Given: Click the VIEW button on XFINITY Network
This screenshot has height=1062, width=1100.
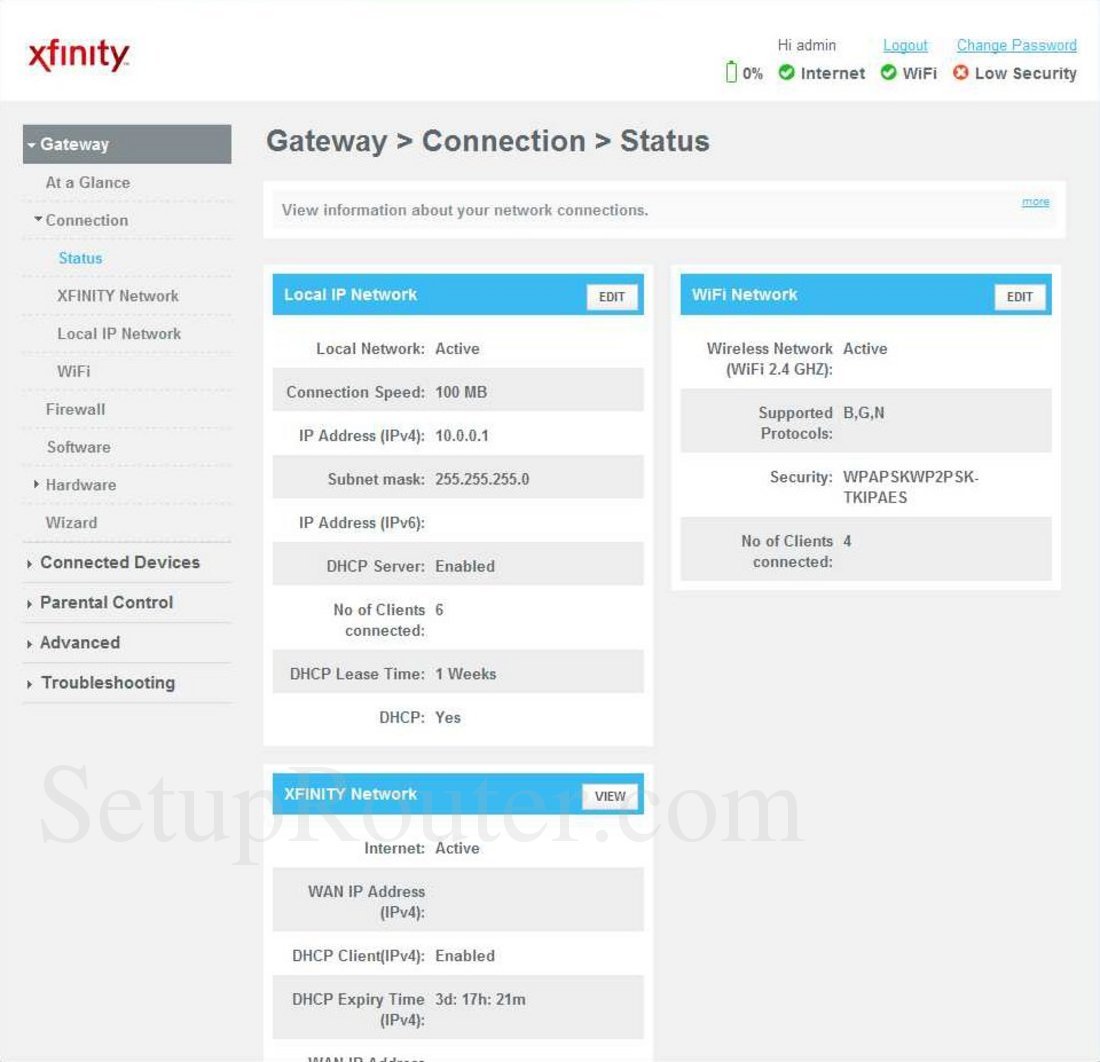Looking at the screenshot, I should tap(608, 796).
